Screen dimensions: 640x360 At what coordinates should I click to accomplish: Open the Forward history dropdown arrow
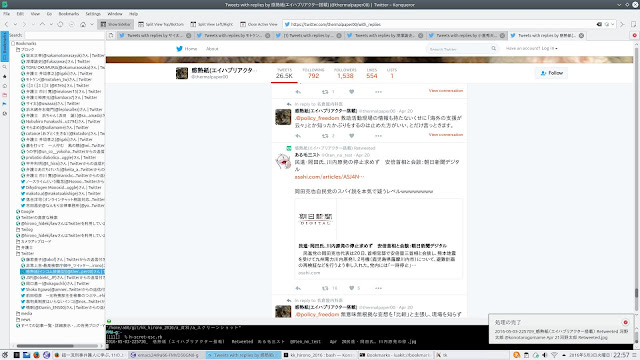(x=33, y=24)
